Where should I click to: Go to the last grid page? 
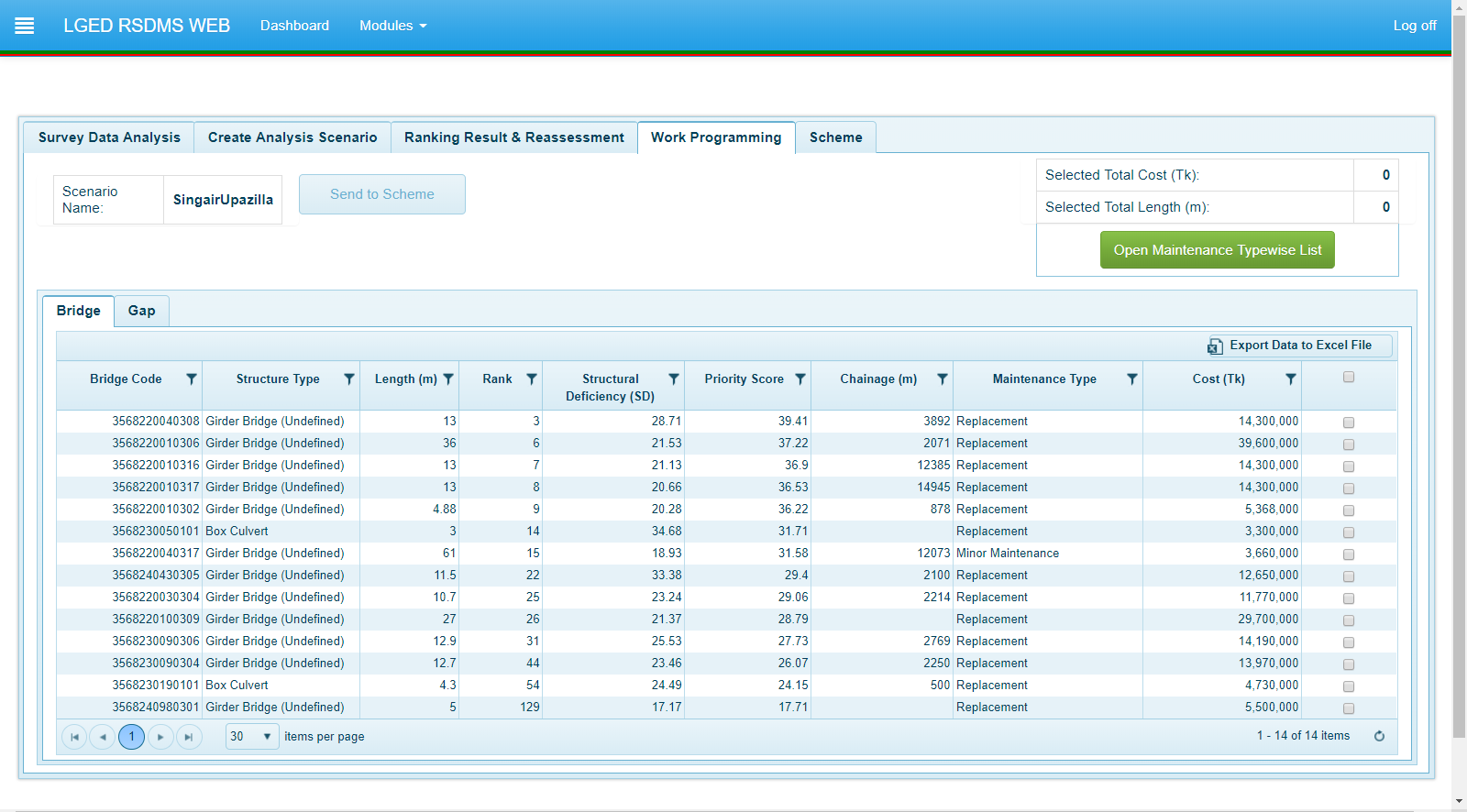189,737
